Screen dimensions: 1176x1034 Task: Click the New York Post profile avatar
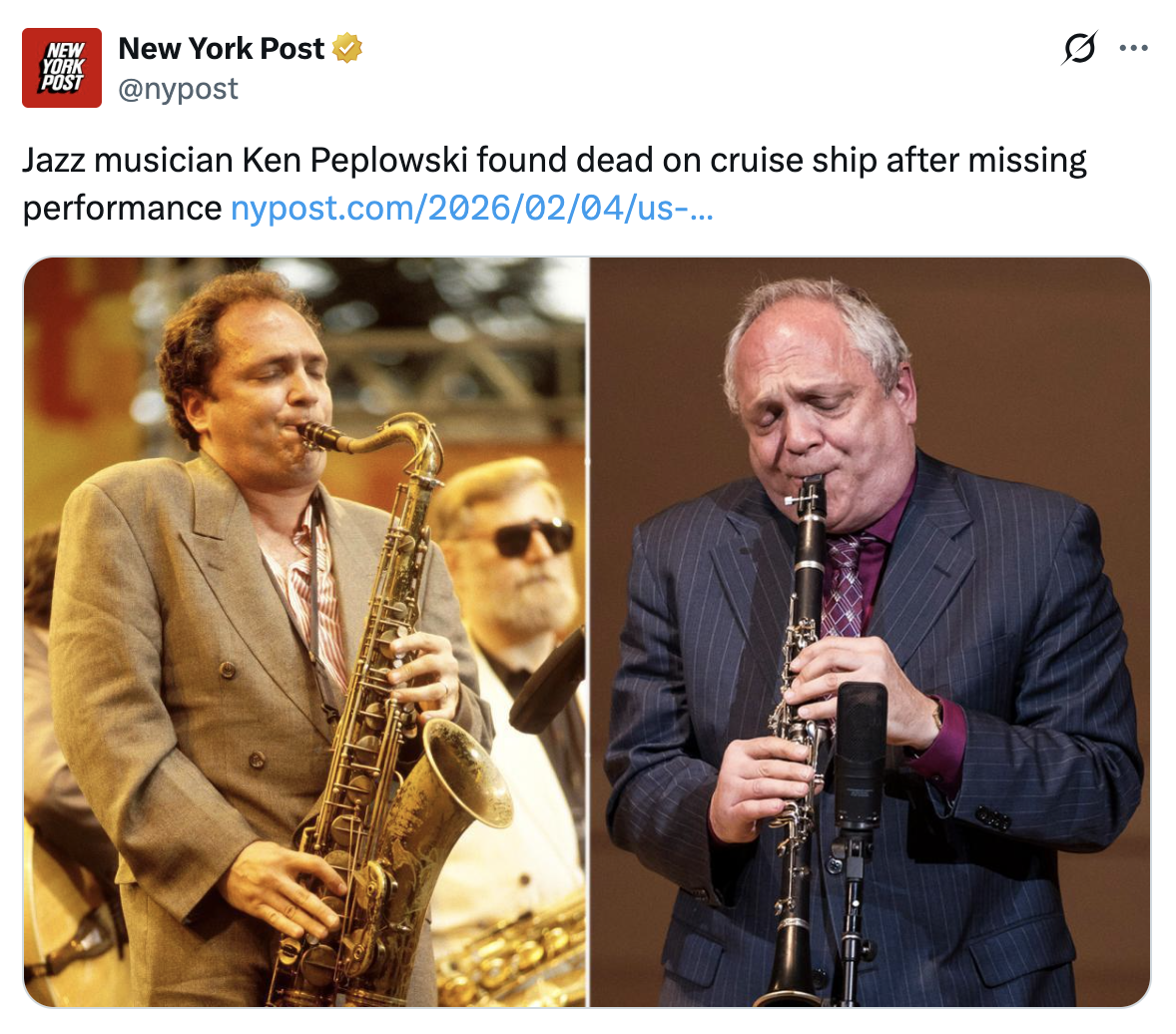tap(62, 68)
